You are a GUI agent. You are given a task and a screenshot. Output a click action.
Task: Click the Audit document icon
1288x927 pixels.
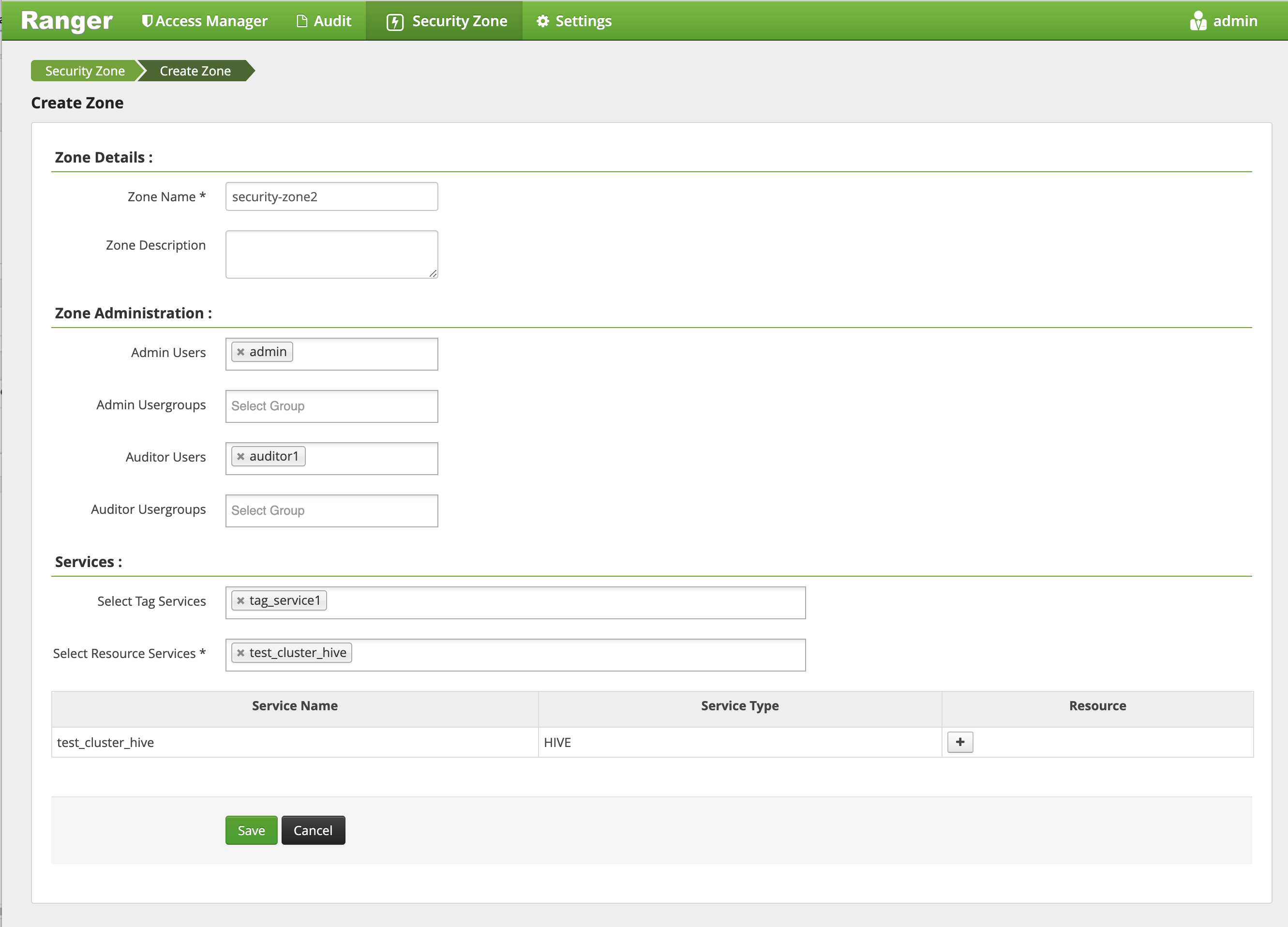tap(302, 21)
